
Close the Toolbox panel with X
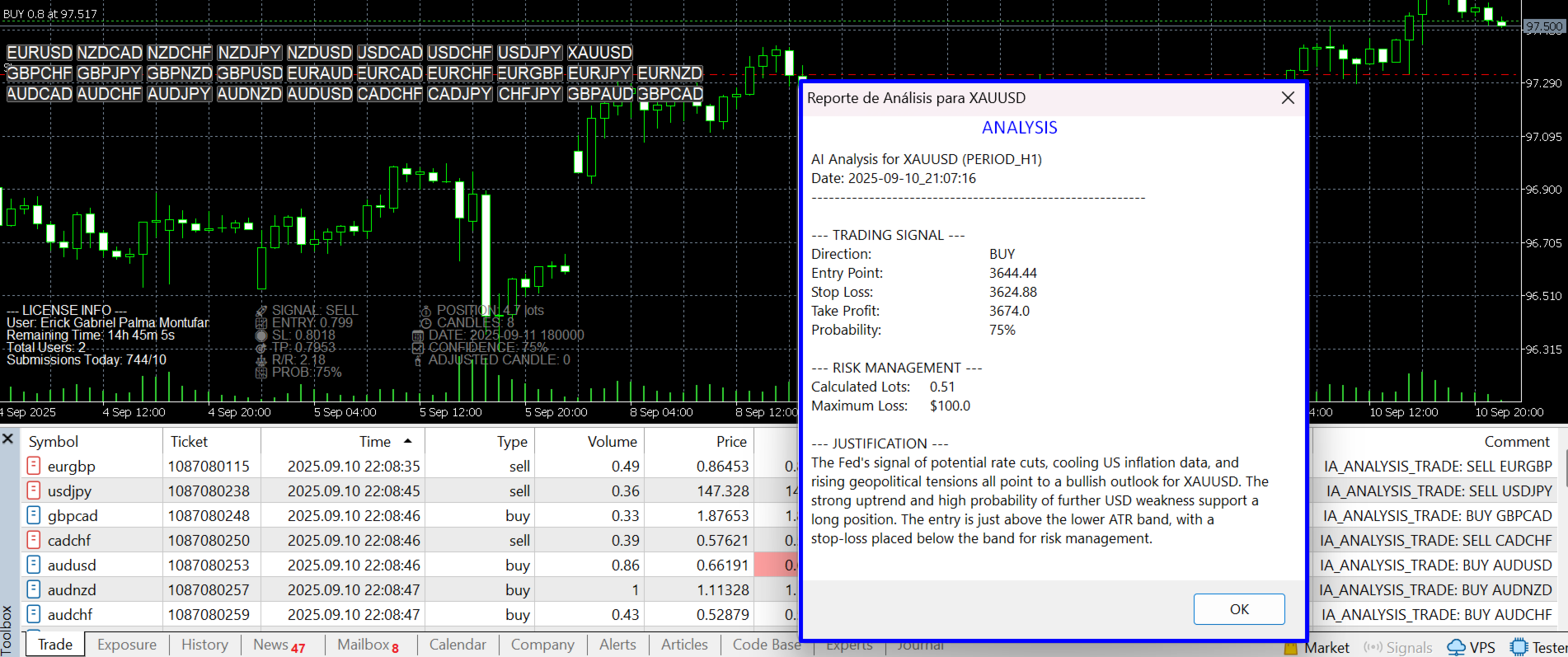click(x=8, y=439)
